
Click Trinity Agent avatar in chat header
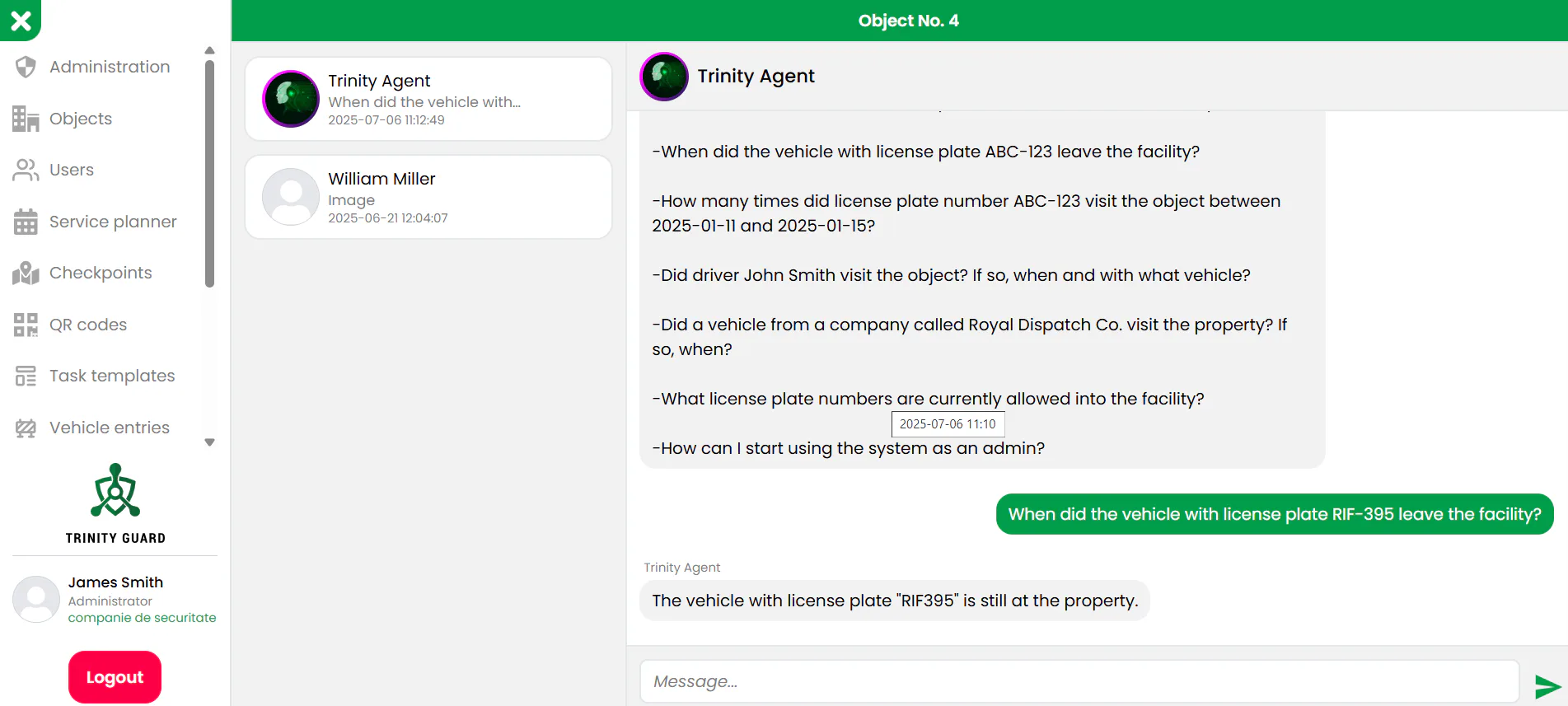coord(664,77)
